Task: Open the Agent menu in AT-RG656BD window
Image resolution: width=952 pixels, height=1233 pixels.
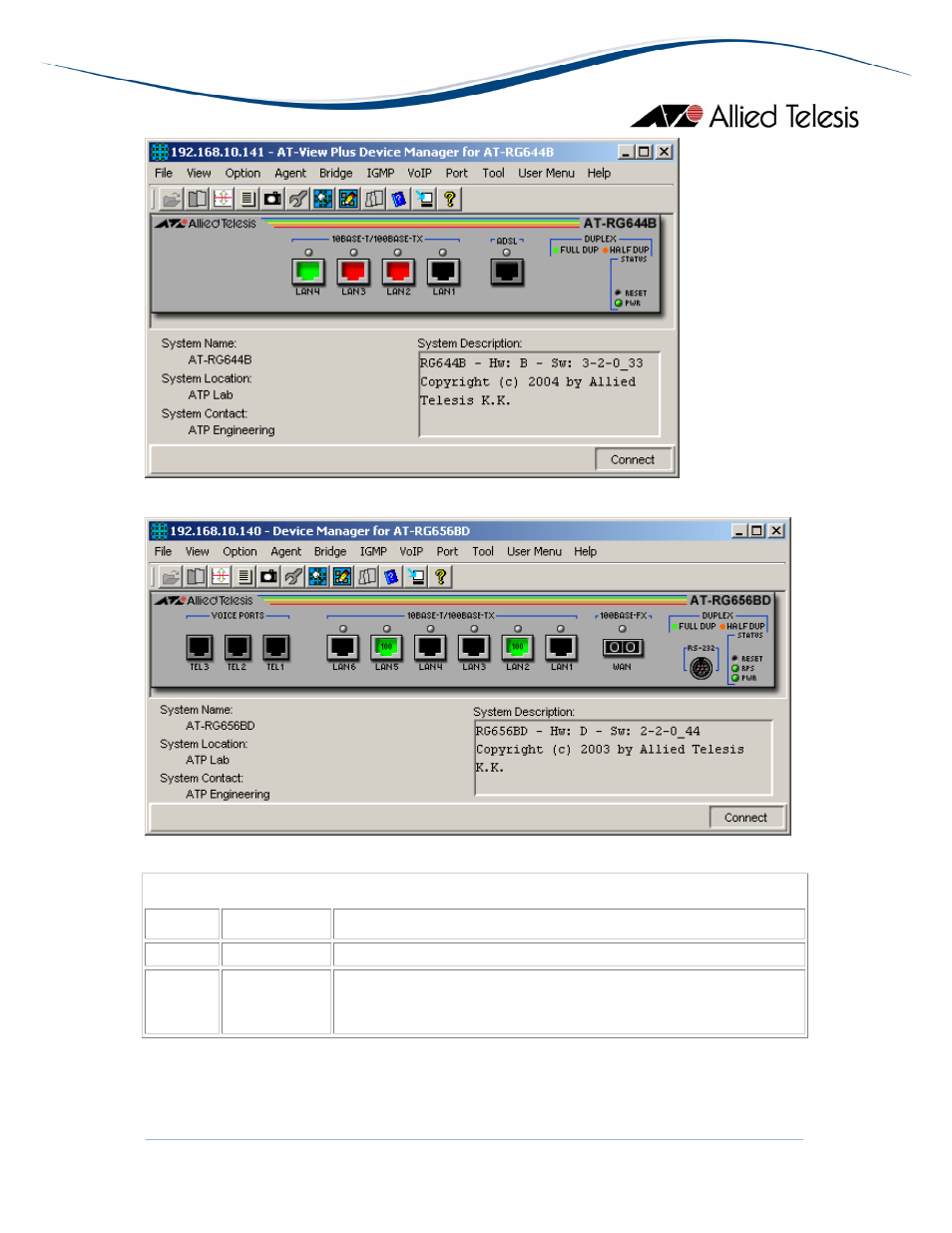Action: point(286,551)
